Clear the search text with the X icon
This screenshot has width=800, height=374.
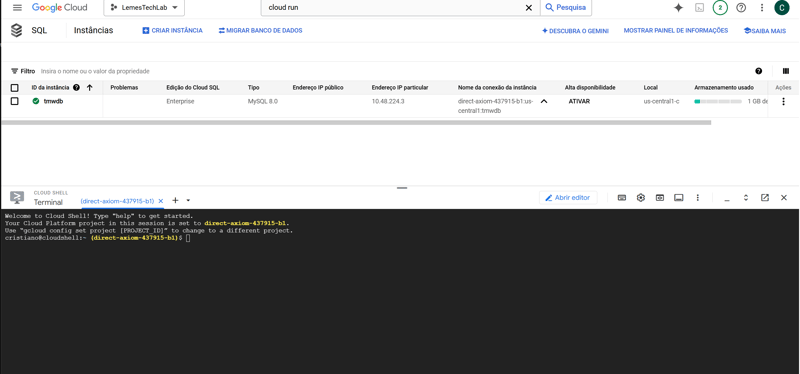[x=529, y=8]
